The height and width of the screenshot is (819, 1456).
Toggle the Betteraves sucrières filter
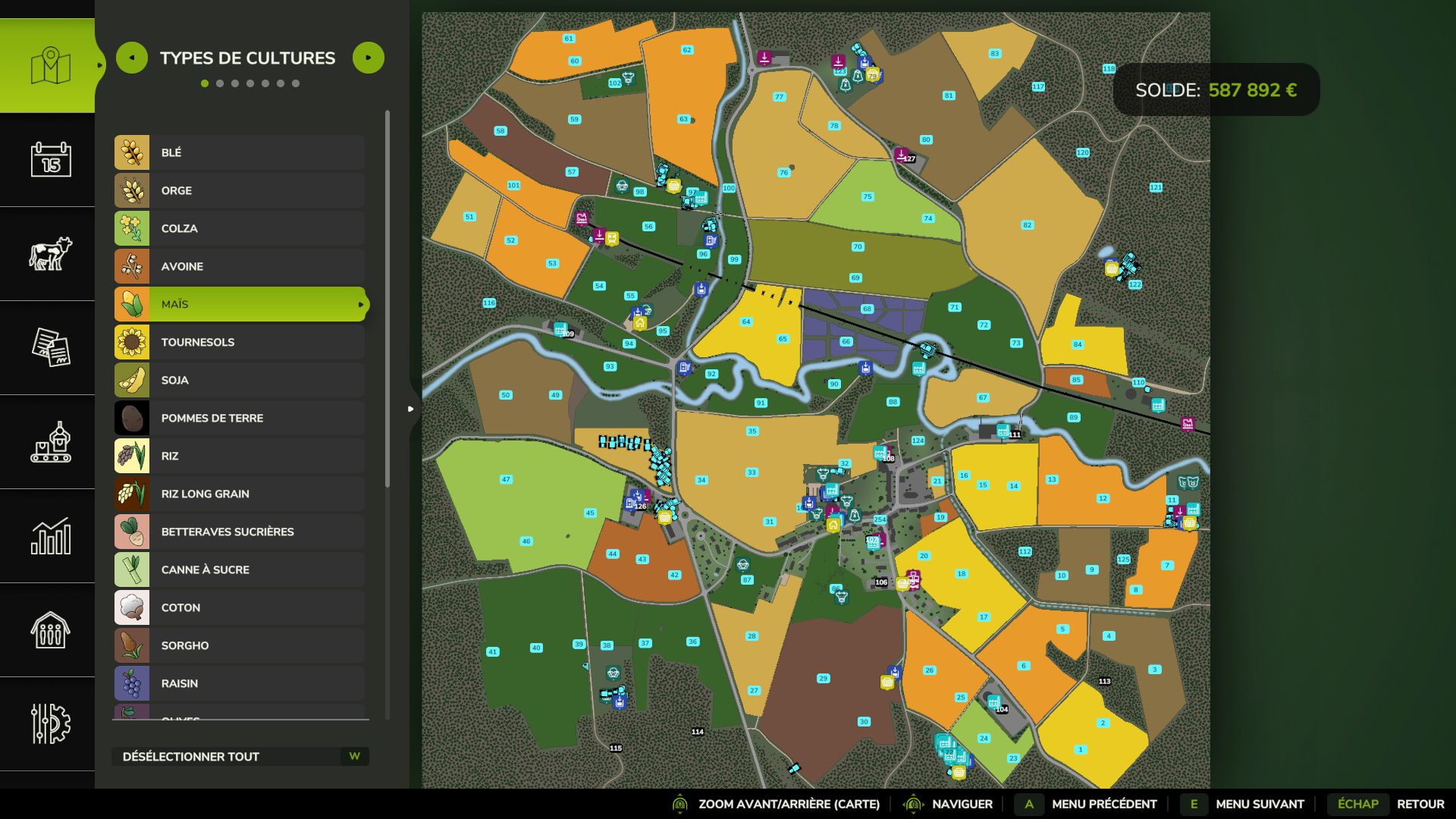click(x=240, y=532)
